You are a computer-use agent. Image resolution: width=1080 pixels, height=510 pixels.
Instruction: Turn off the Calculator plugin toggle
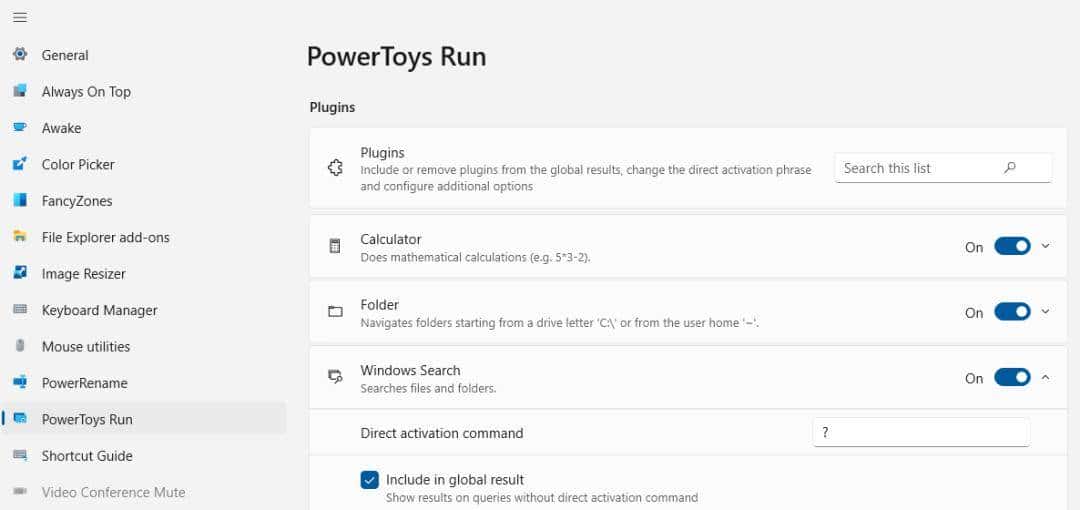coord(1011,247)
